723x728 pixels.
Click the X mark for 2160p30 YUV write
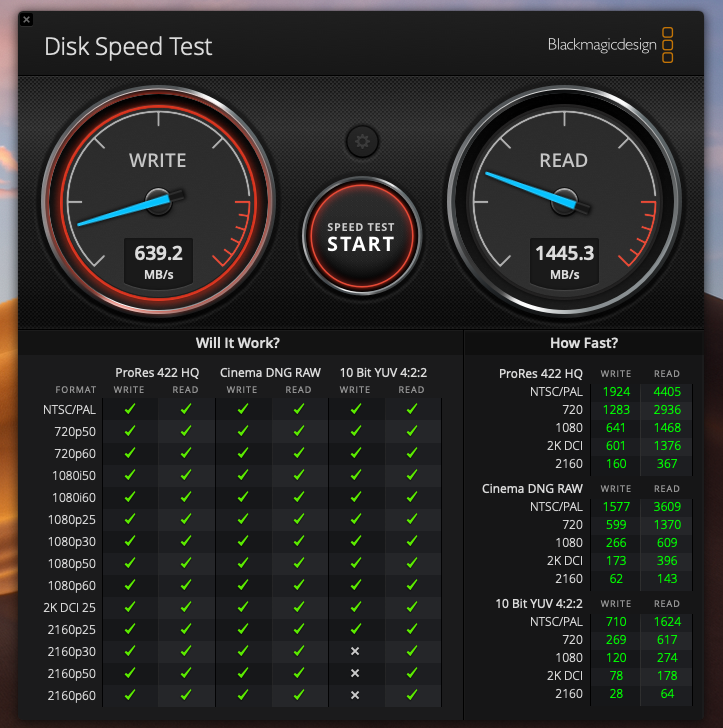pyautogui.click(x=355, y=651)
